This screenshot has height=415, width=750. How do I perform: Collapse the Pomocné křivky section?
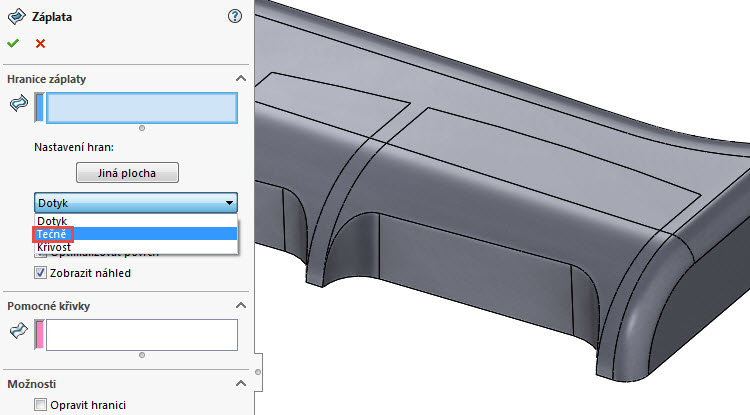(241, 305)
